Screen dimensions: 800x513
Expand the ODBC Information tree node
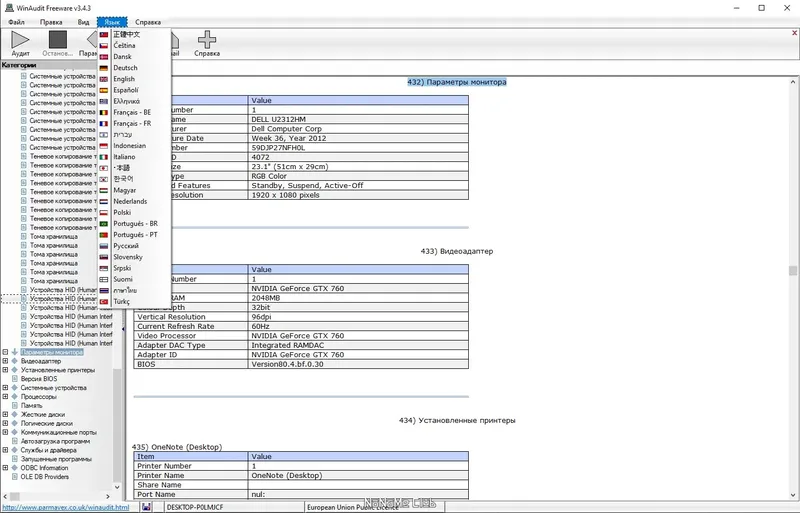(6, 468)
